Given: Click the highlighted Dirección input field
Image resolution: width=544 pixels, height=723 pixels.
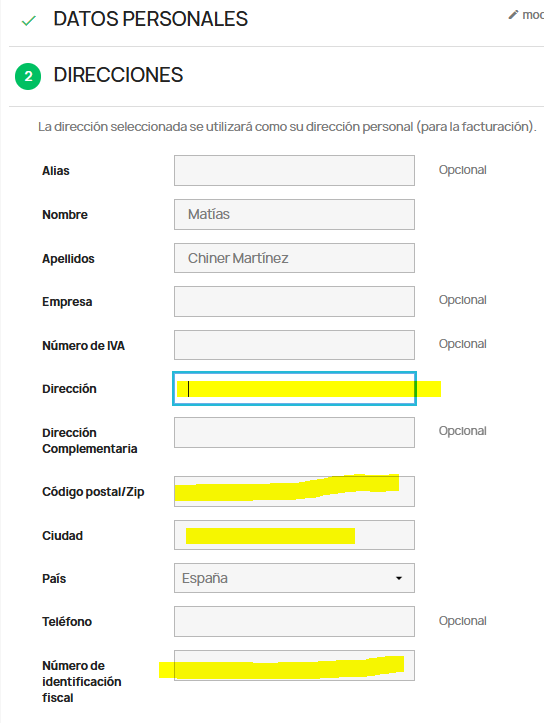Looking at the screenshot, I should 294,389.
